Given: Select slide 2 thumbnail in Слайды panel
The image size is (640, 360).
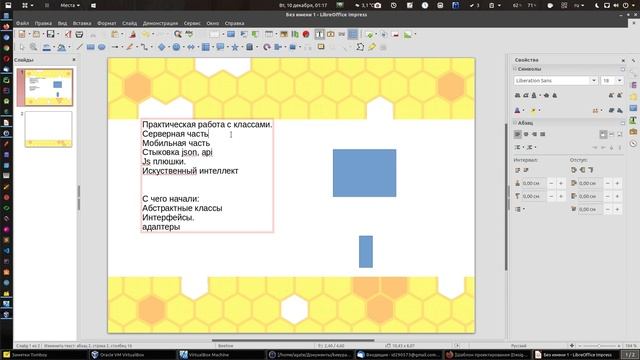Looking at the screenshot, I should point(49,129).
